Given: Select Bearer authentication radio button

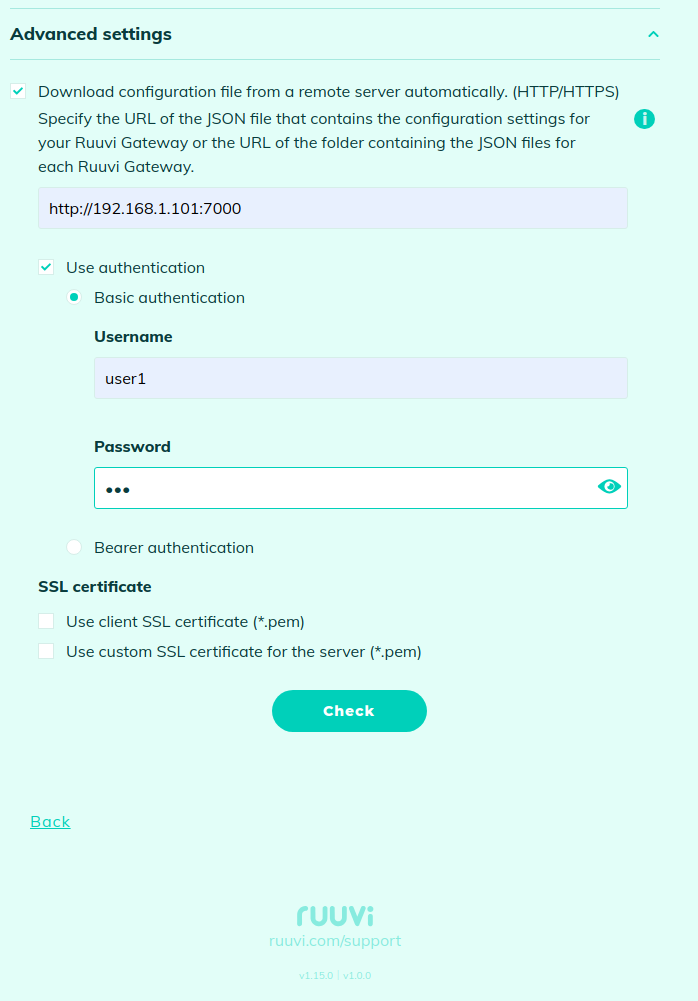Looking at the screenshot, I should pos(74,547).
